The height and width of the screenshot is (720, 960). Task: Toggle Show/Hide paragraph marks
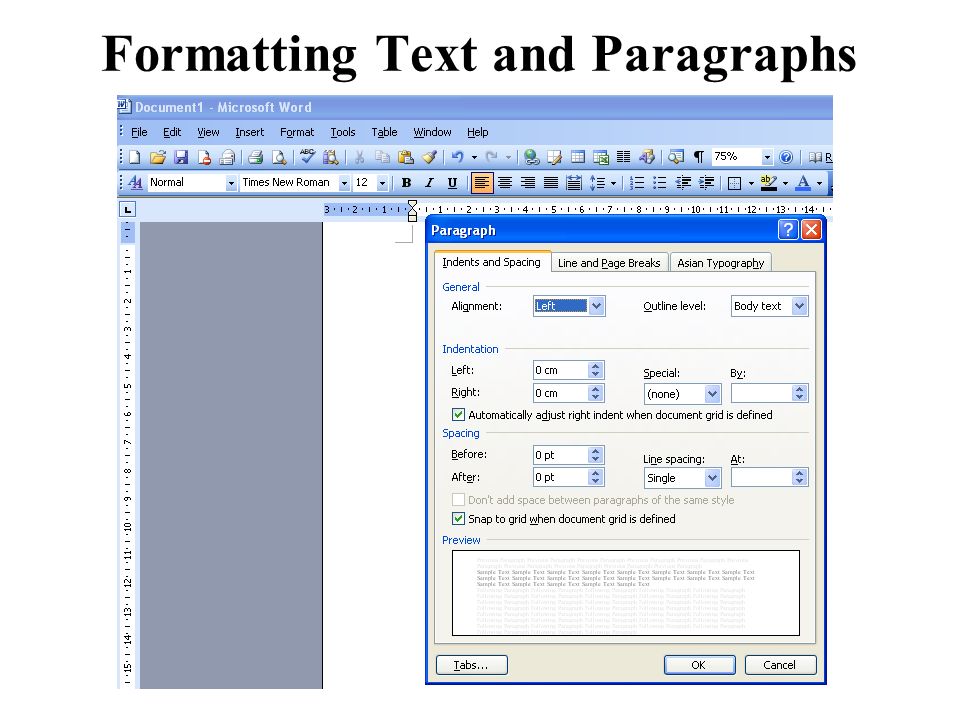(x=699, y=157)
